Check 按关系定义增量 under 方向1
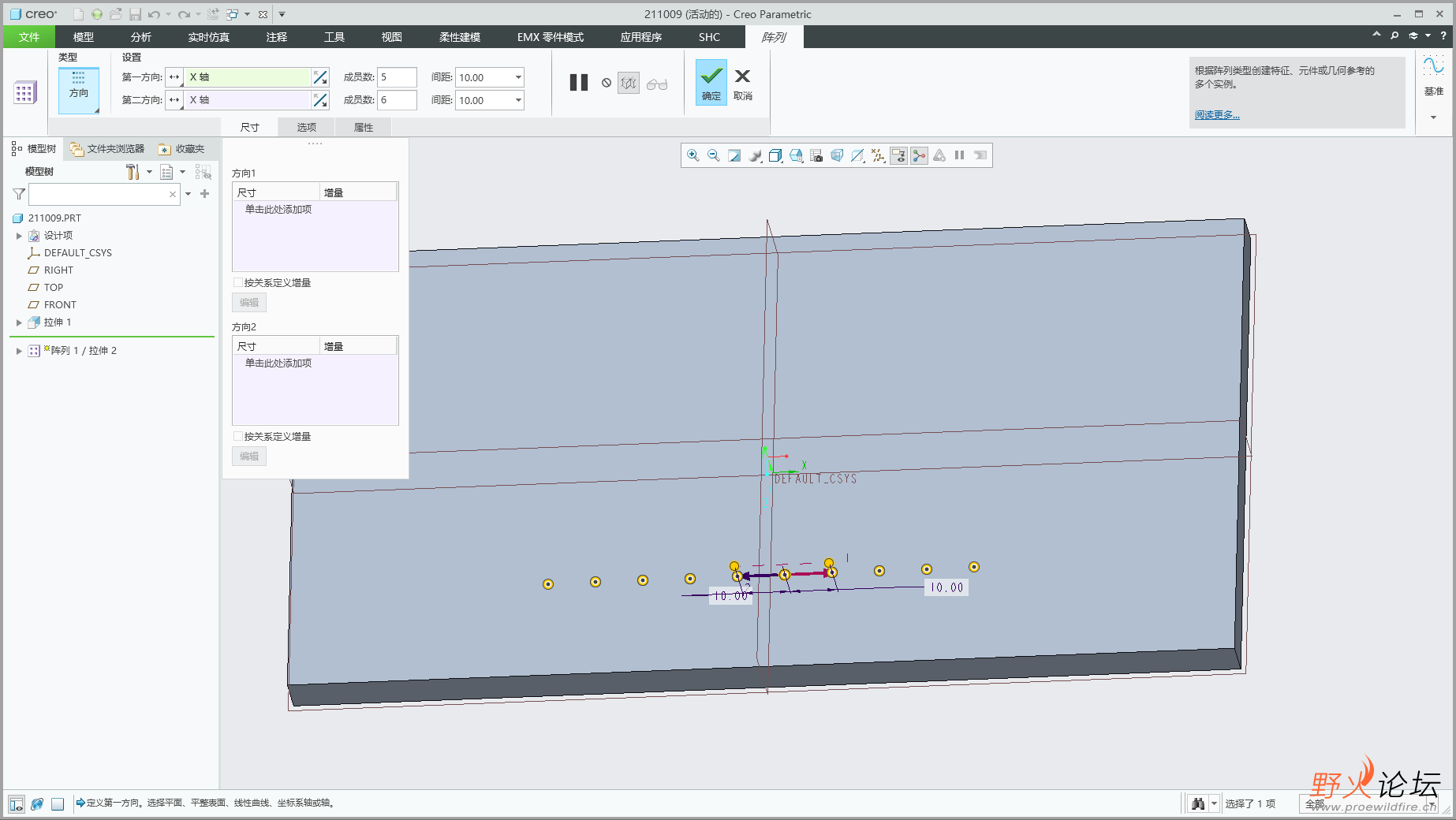This screenshot has width=1456, height=820. (238, 282)
